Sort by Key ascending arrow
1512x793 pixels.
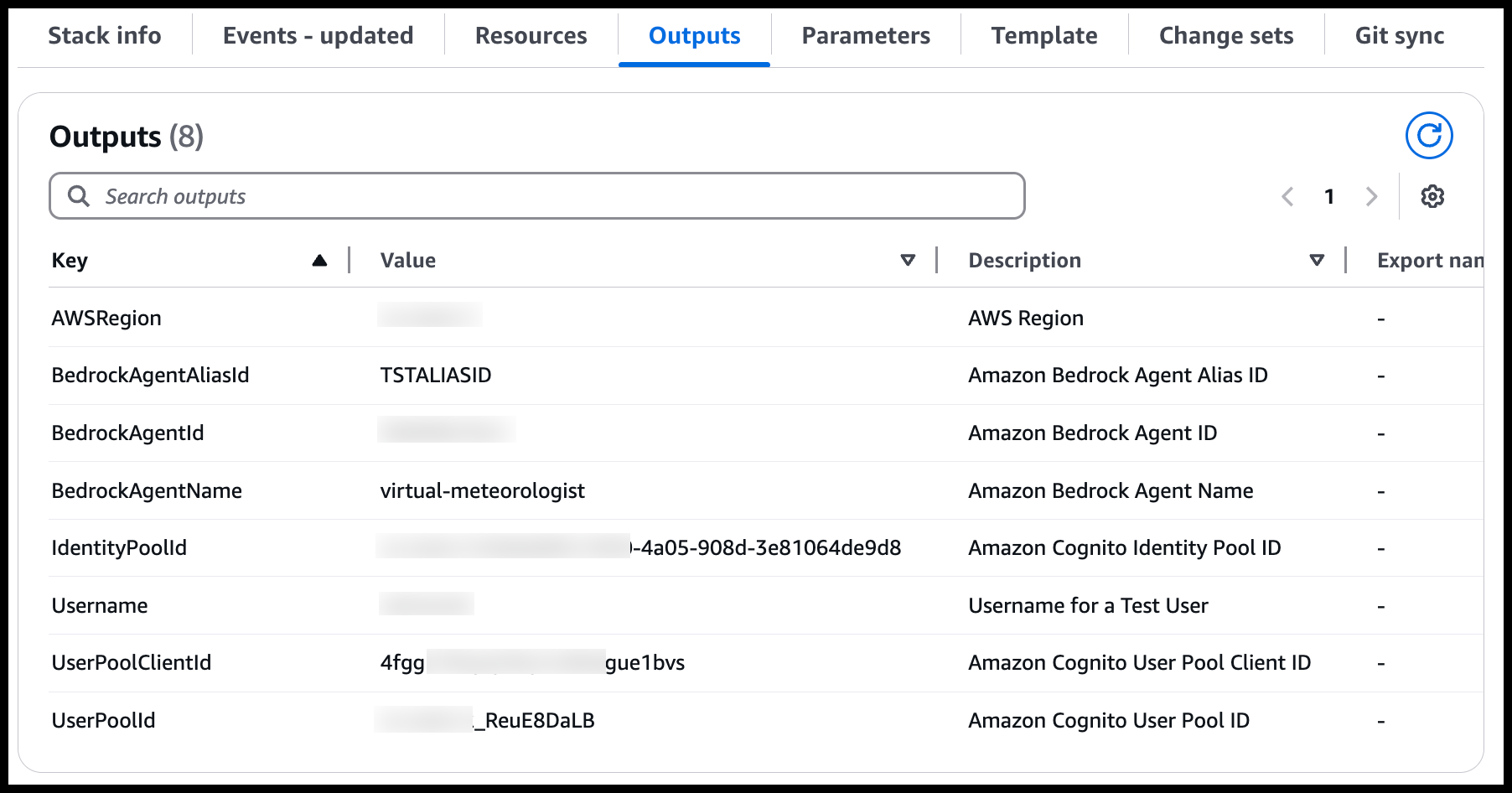[319, 261]
